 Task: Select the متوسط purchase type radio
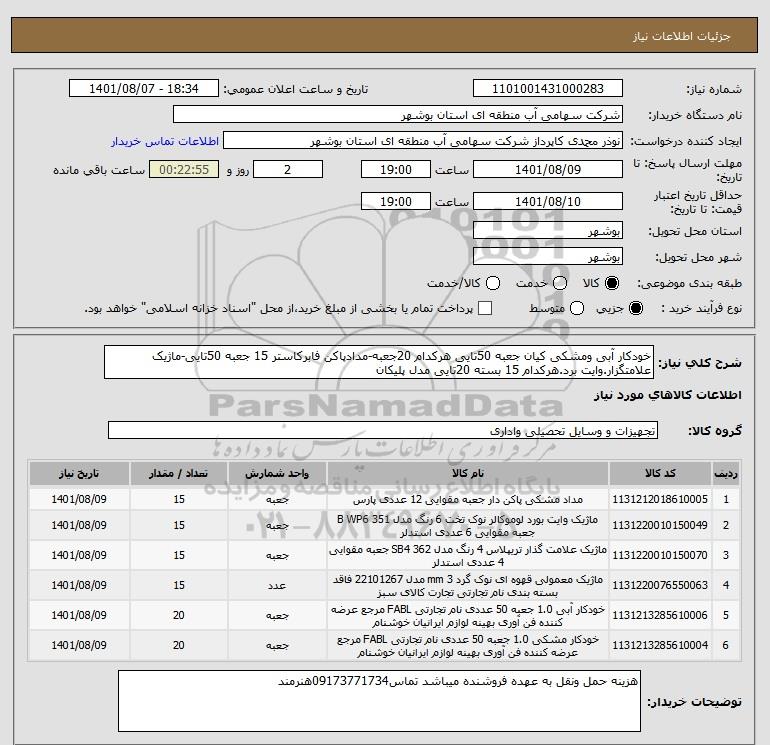(x=577, y=308)
